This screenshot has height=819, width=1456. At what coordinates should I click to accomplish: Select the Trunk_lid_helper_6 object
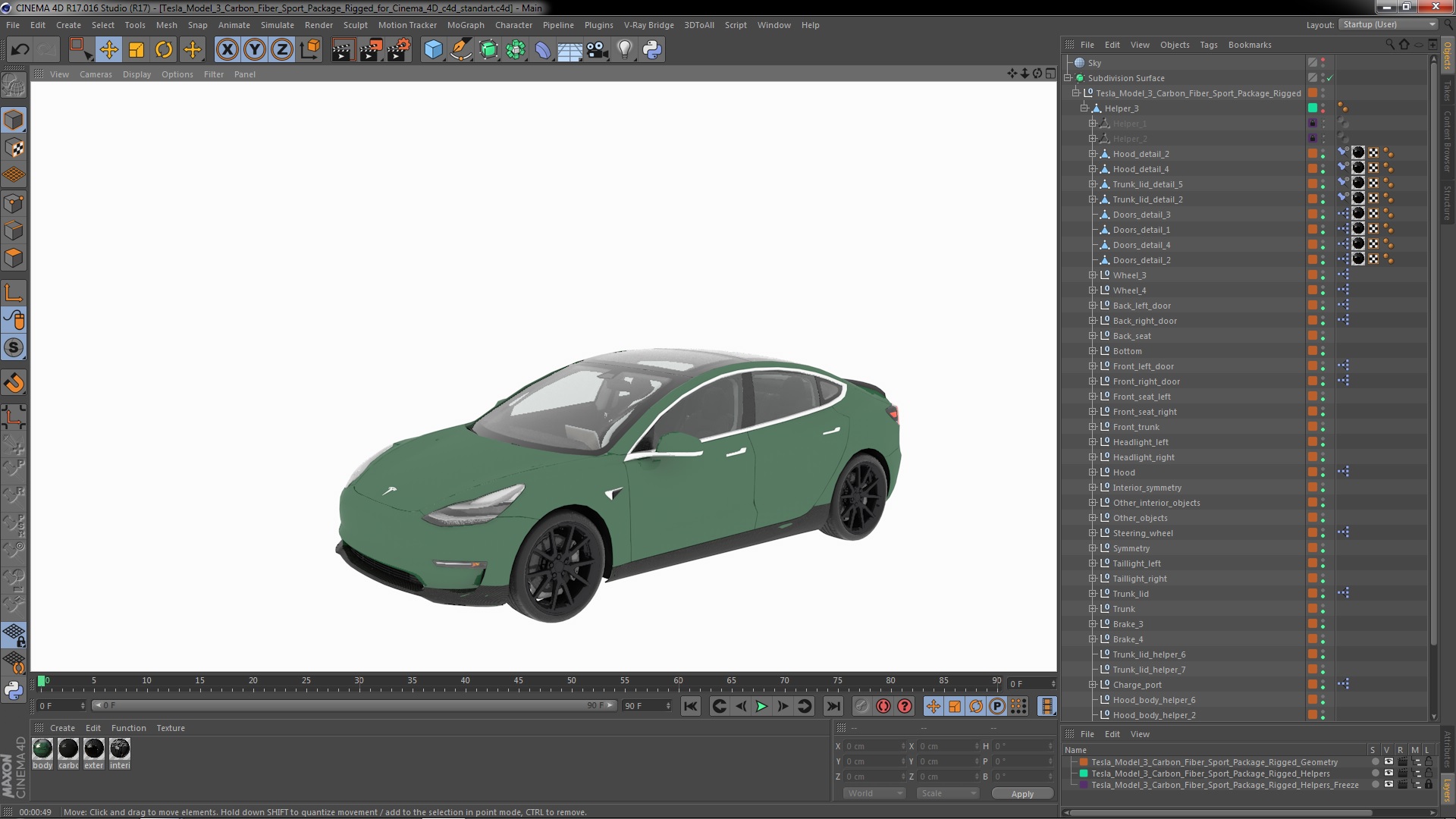coord(1149,654)
